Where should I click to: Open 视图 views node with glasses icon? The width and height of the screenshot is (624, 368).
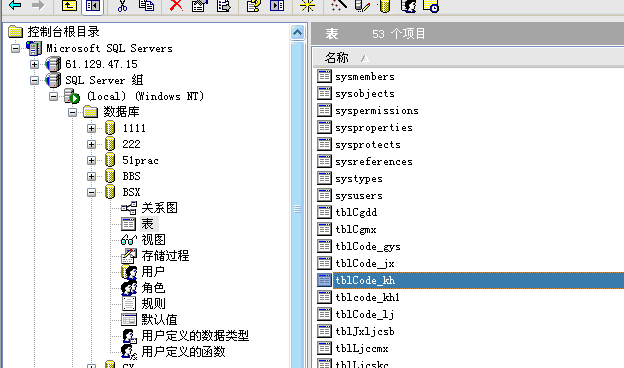[154, 240]
